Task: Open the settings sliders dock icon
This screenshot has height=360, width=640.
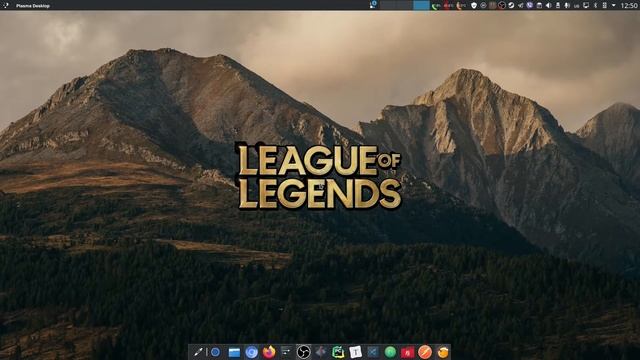Action: 286,352
